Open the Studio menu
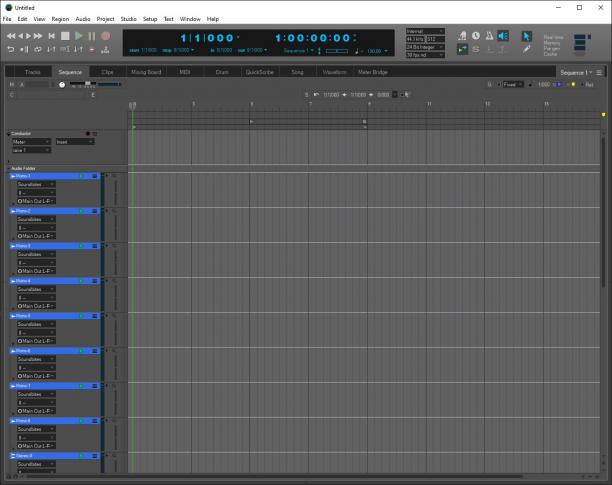The height and width of the screenshot is (485, 612). tap(128, 19)
